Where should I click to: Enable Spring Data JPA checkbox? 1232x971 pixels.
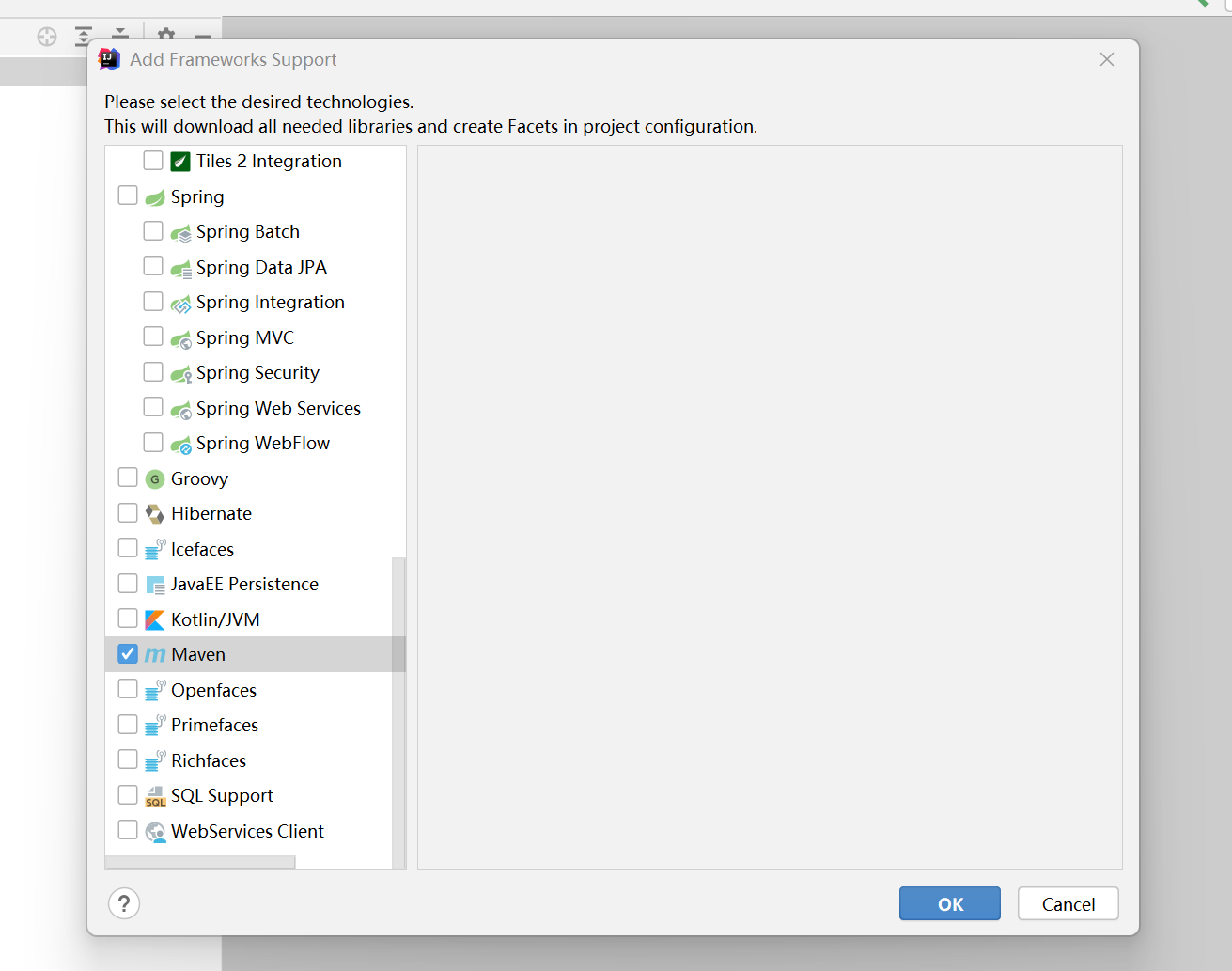pos(153,266)
